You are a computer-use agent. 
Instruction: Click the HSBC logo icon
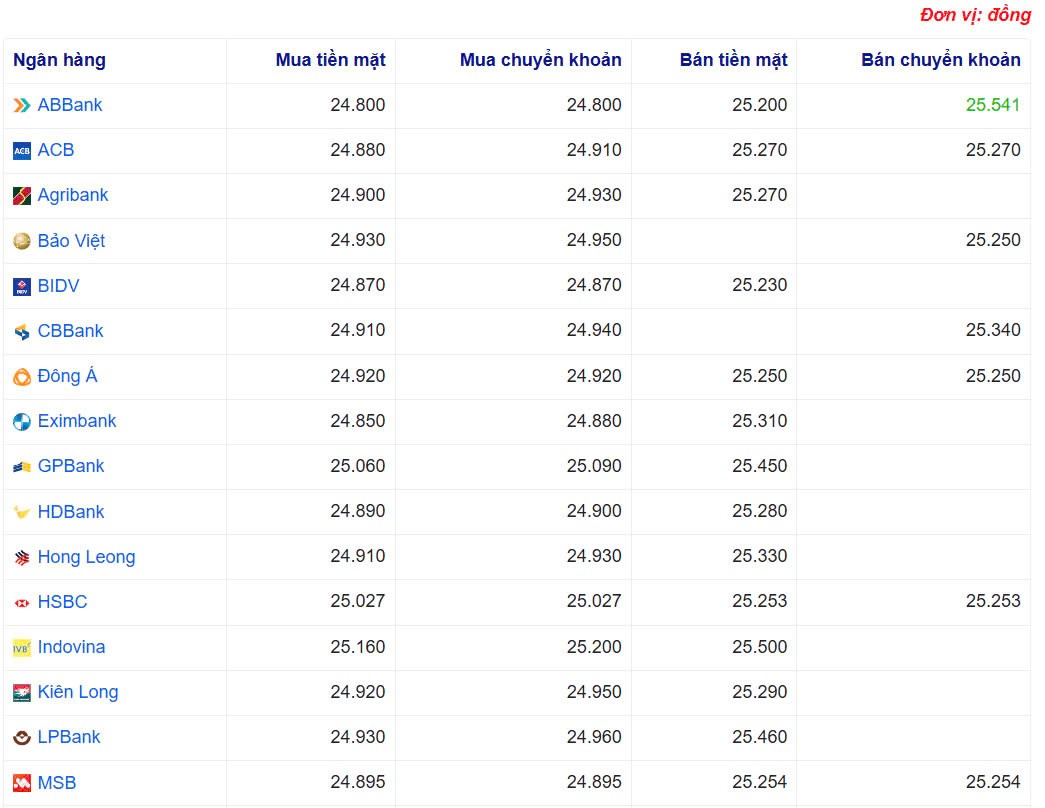click(22, 603)
